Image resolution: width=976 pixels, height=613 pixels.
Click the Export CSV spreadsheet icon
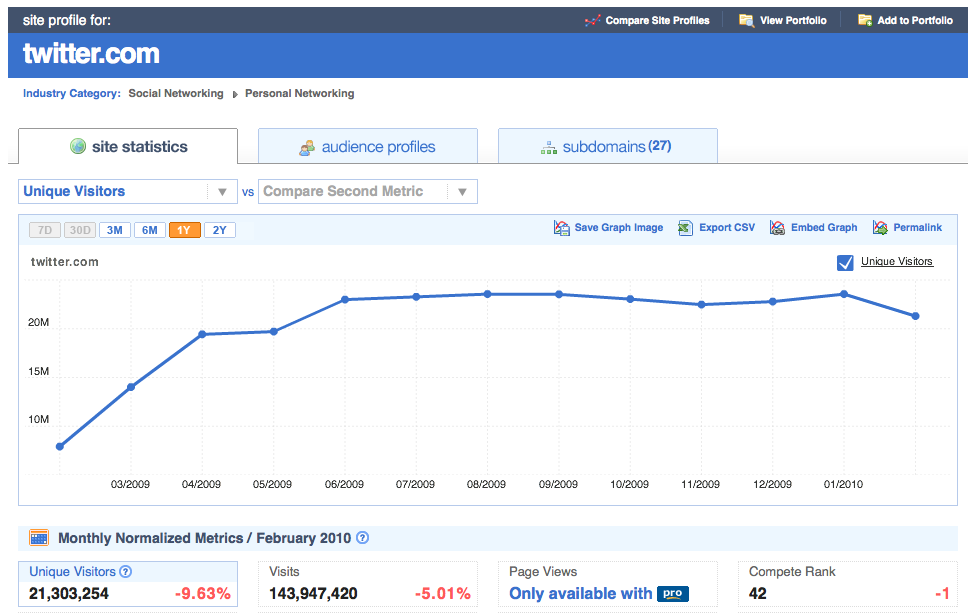coord(685,228)
